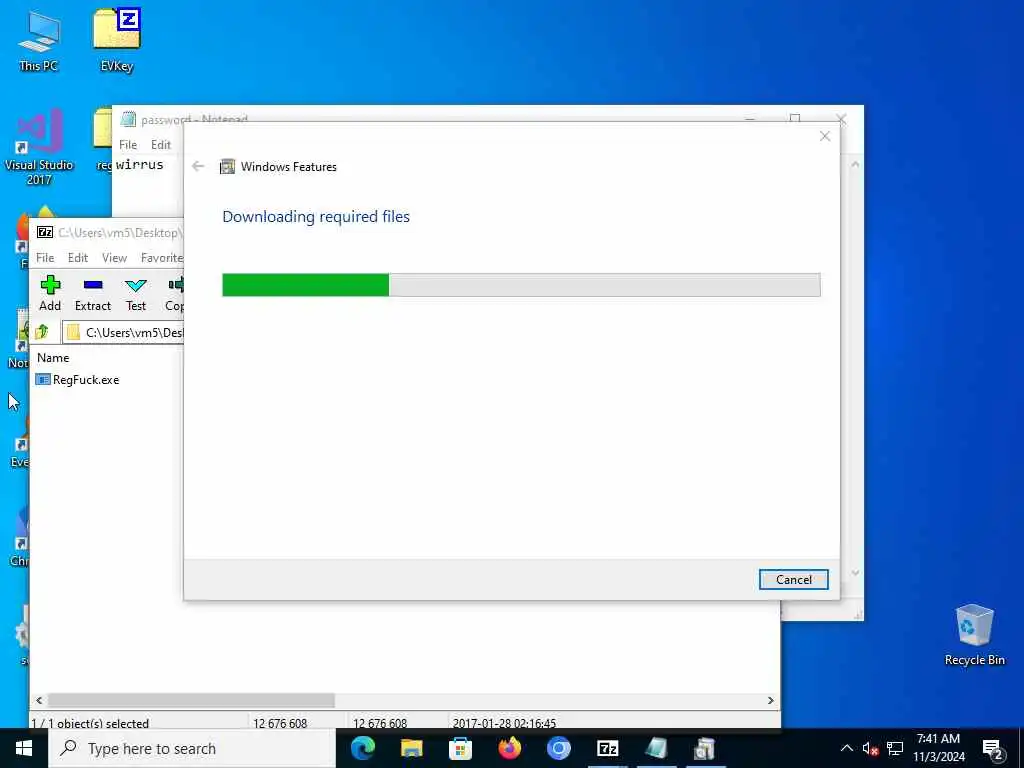Click the word wirrus in Notepad
The width and height of the screenshot is (1024, 768).
click(140, 165)
